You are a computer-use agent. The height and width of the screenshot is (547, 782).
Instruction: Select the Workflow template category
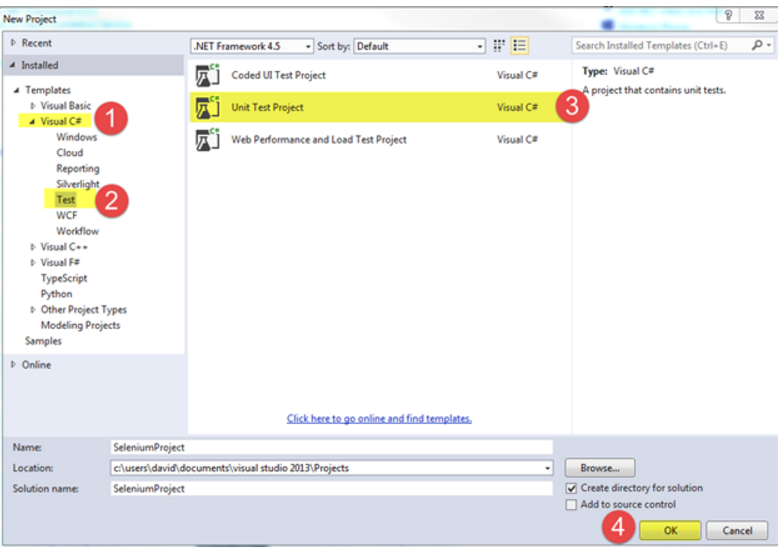coord(77,231)
